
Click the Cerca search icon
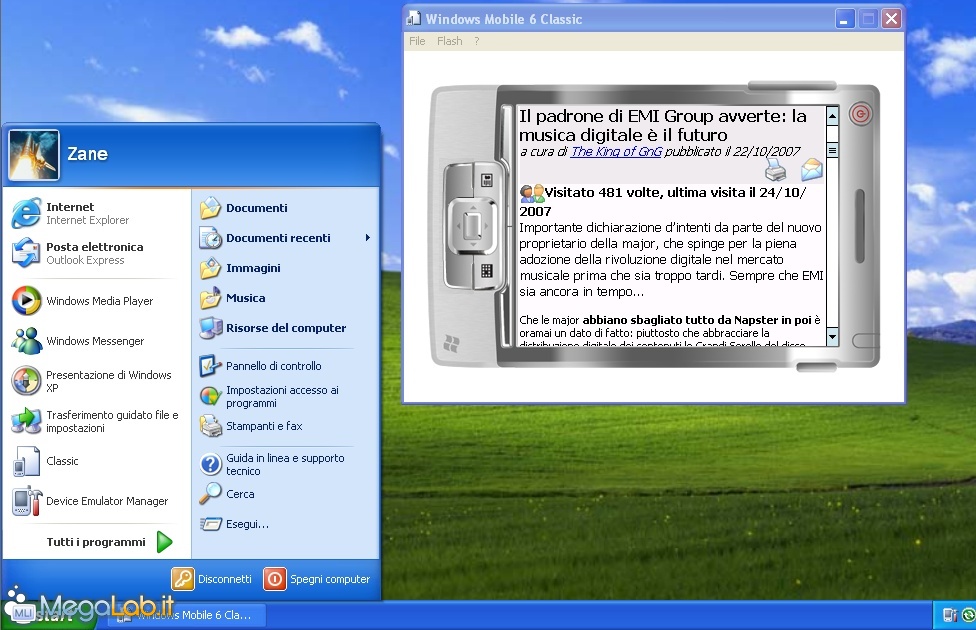pyautogui.click(x=210, y=494)
